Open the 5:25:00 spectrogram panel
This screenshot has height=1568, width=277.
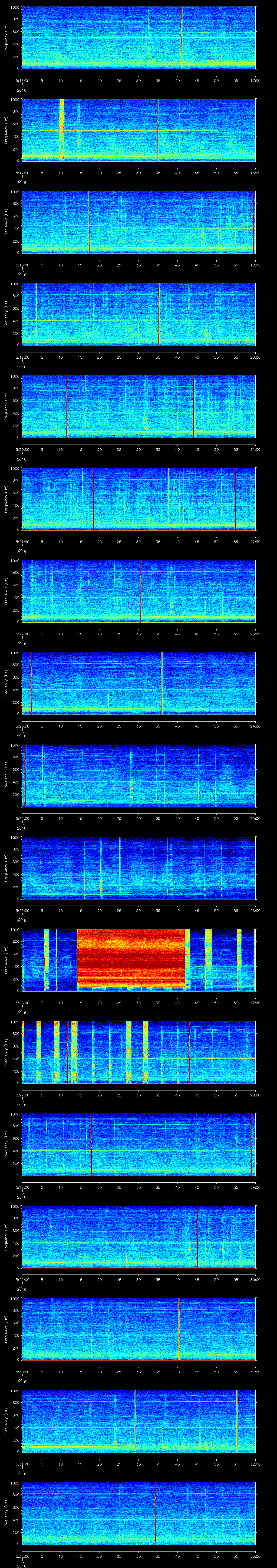(x=138, y=868)
